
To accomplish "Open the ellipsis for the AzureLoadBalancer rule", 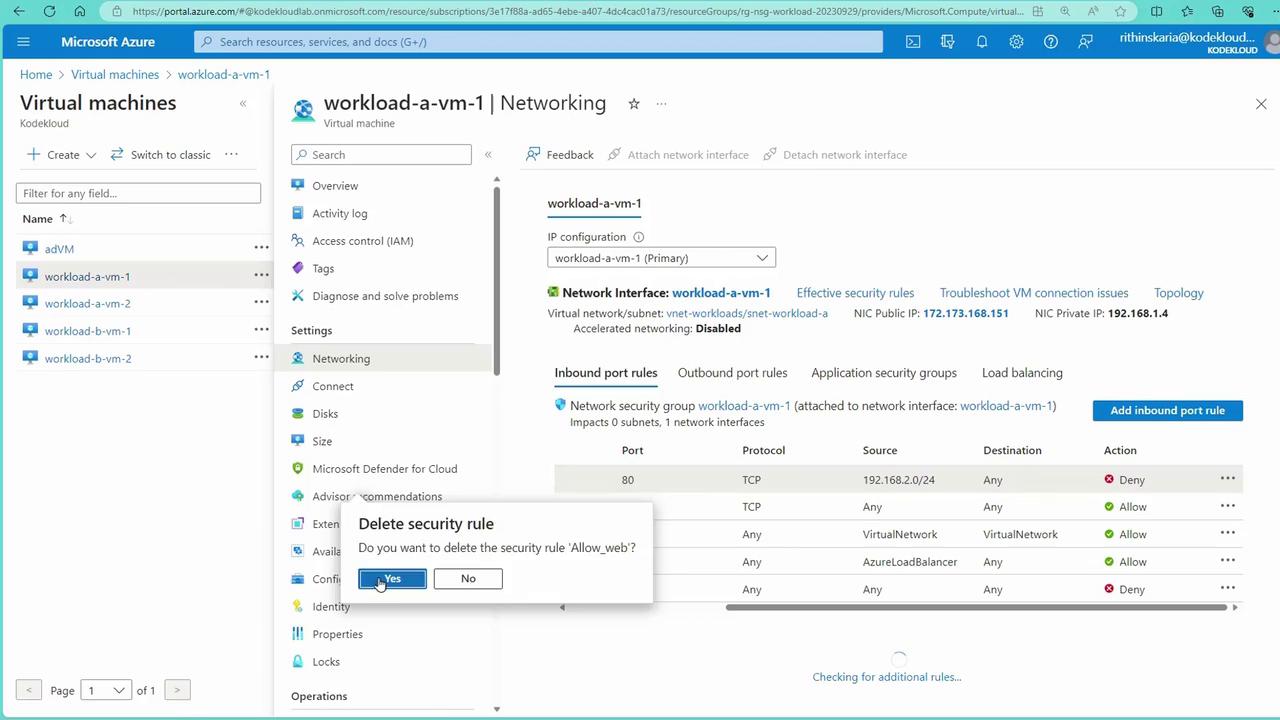I will [1227, 561].
